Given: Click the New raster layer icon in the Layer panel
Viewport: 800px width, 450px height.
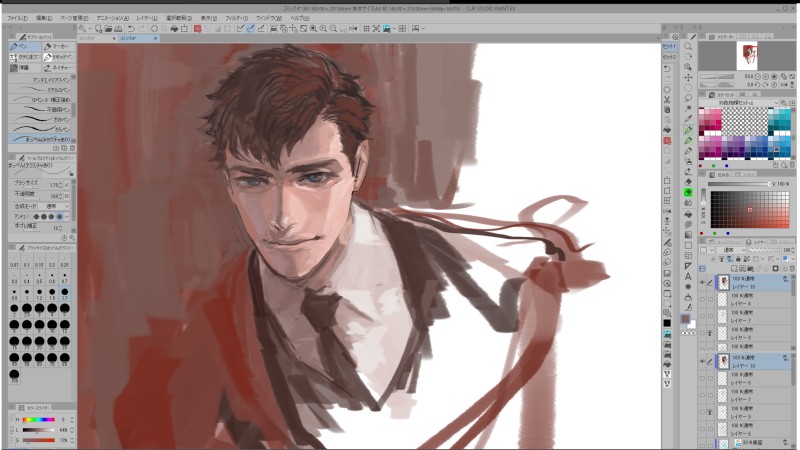Looking at the screenshot, I should [734, 268].
